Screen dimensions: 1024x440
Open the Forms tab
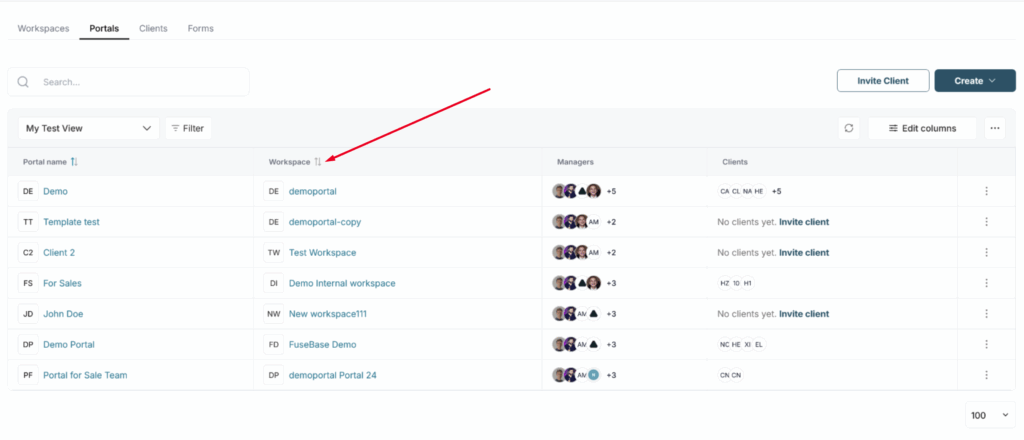(x=200, y=28)
